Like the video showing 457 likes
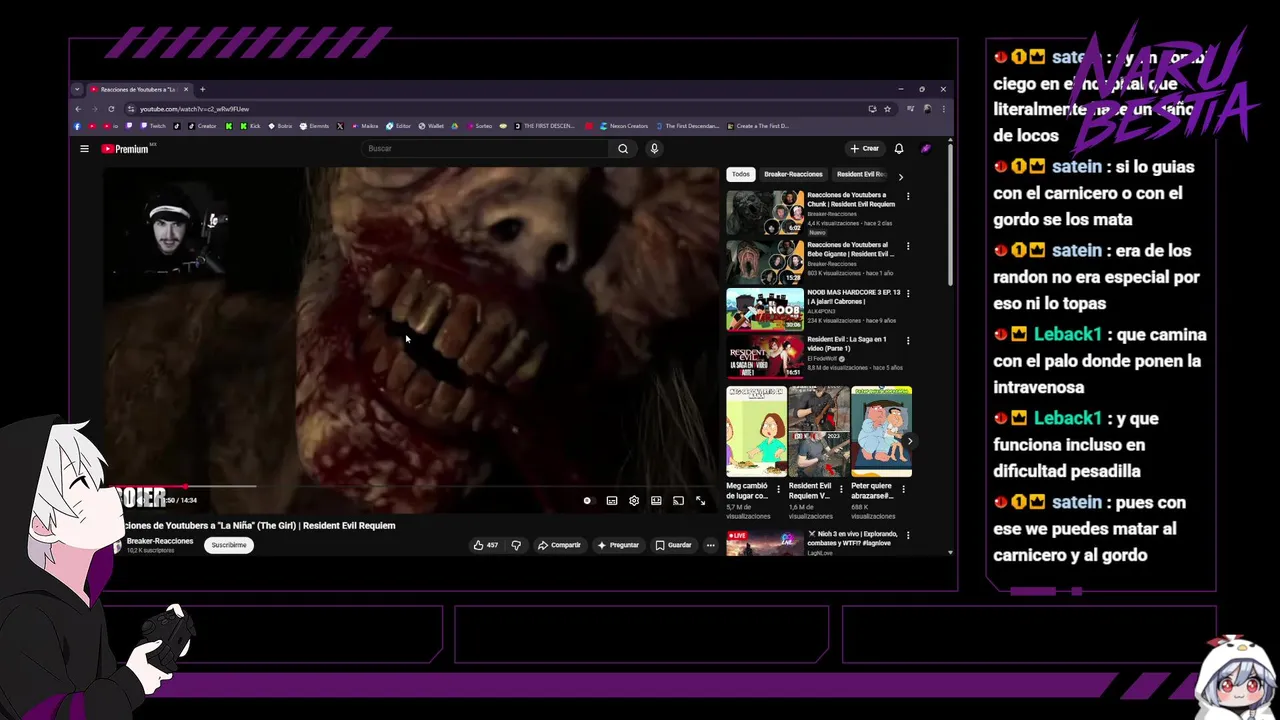Image resolution: width=1280 pixels, height=720 pixels. pos(486,545)
